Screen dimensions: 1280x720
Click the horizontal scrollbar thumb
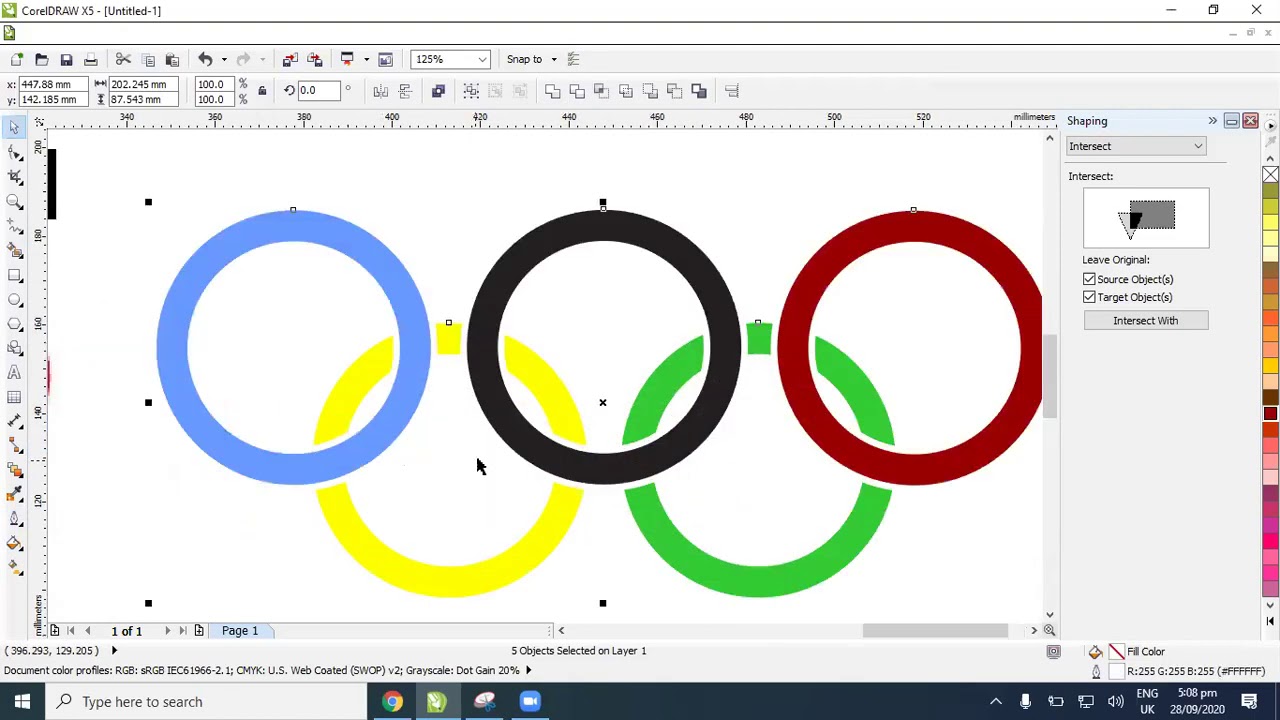point(935,630)
